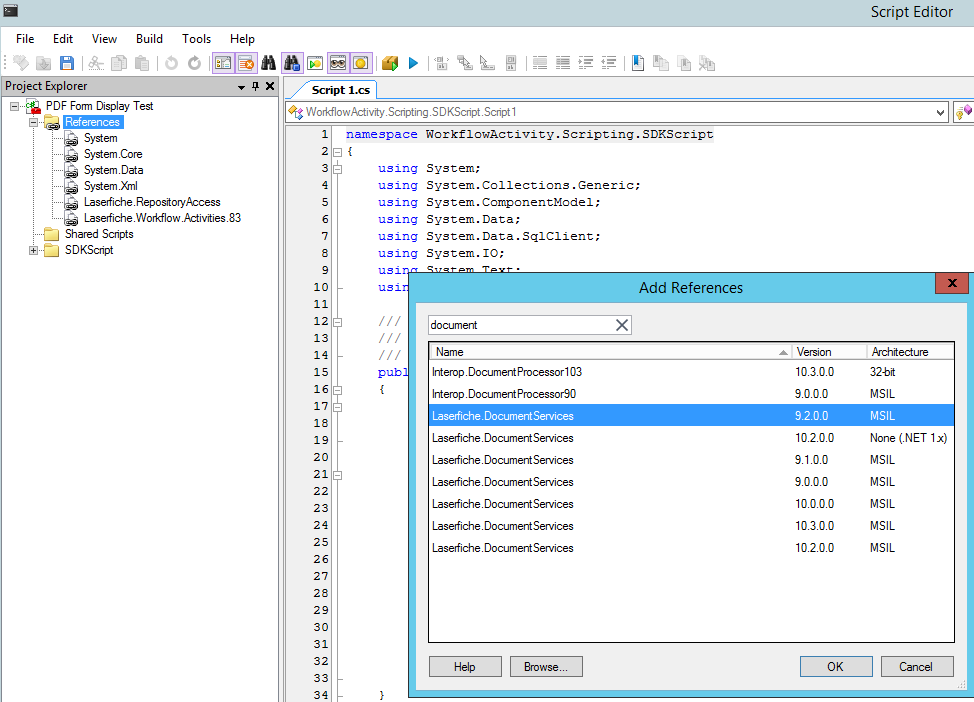Screen dimensions: 974x702
Task: Collapse the using block on line 3
Action: pos(337,168)
